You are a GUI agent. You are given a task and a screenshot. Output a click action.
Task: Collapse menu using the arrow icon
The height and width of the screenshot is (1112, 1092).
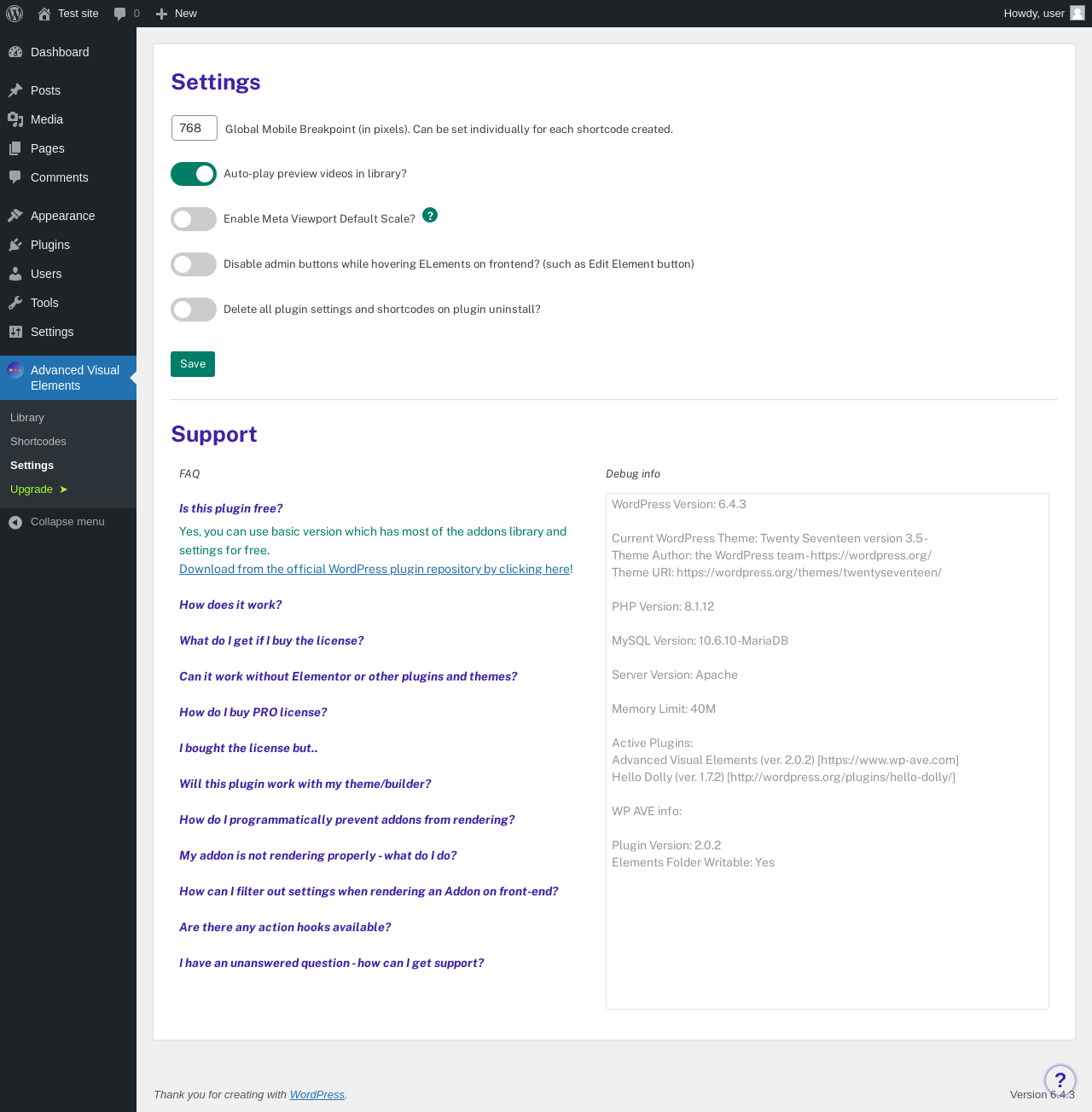point(15,522)
